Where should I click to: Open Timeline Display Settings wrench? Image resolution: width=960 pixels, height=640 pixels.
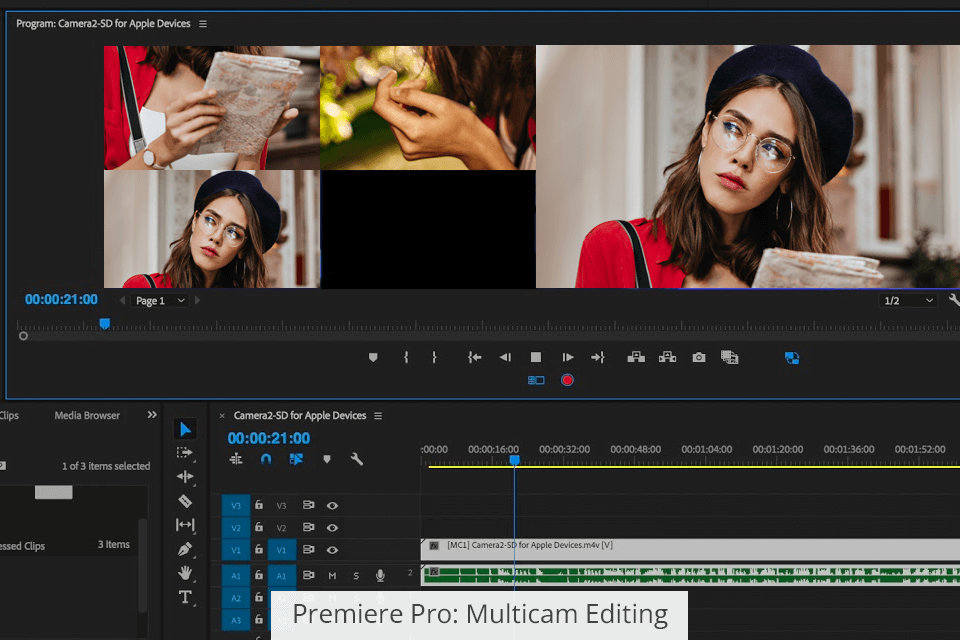click(357, 459)
